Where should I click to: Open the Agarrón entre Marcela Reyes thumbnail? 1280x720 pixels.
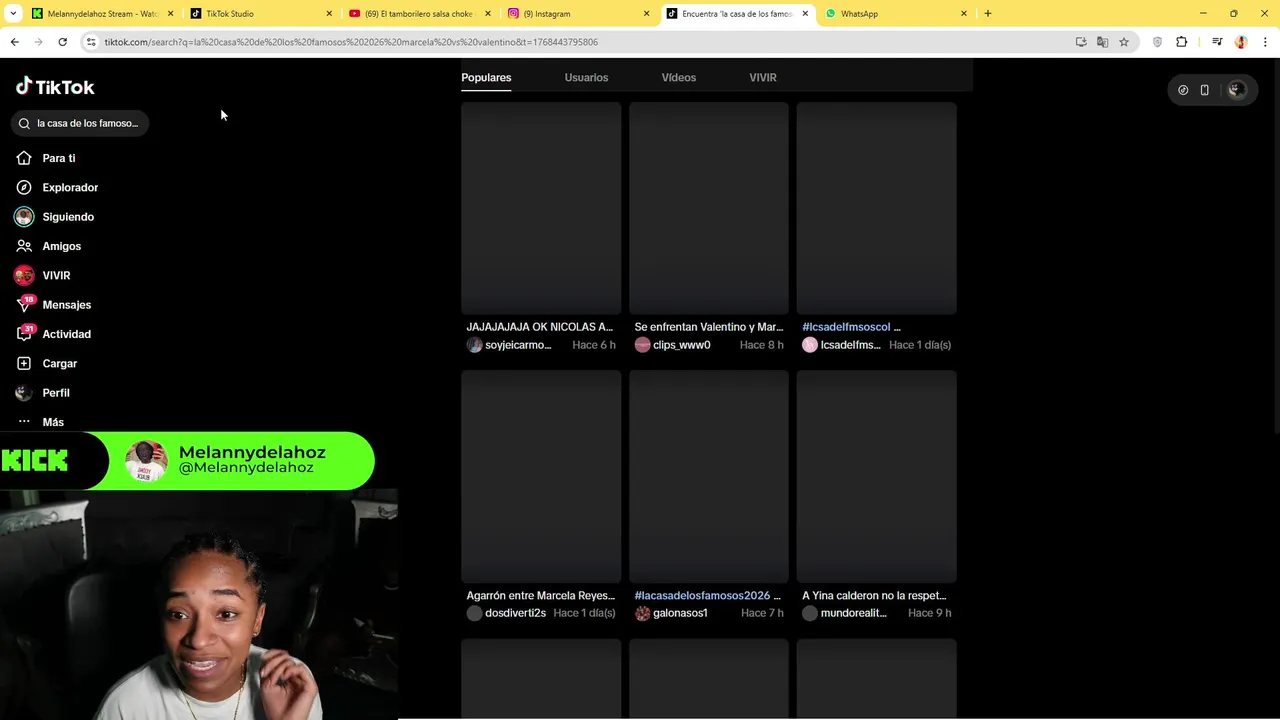(541, 477)
